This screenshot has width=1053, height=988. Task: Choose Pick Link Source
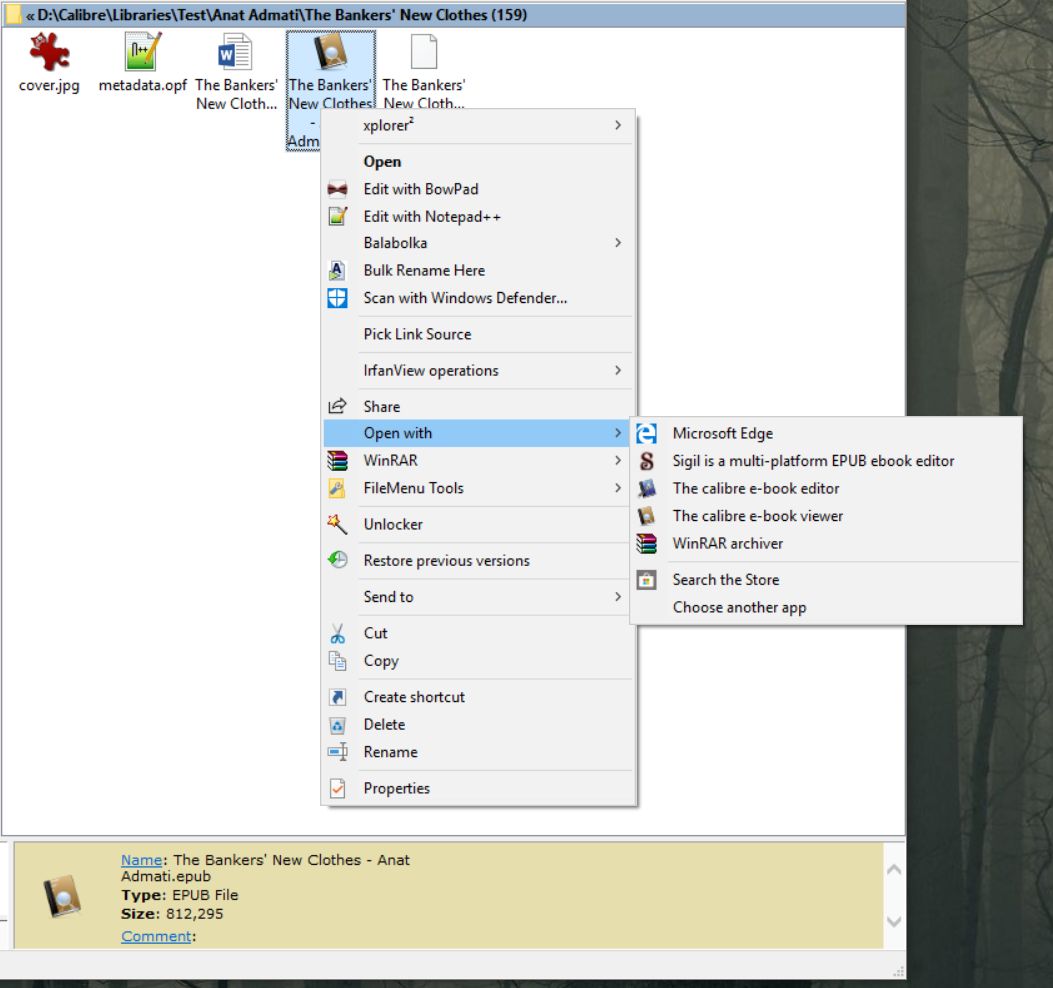[x=477, y=334]
